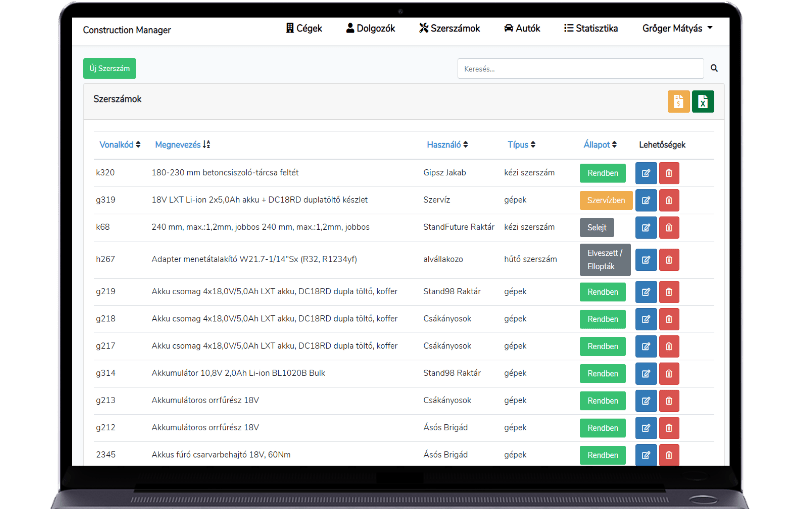The height and width of the screenshot is (509, 789).
Task: Edit the g314 Akkumulátor entry
Action: coord(645,373)
